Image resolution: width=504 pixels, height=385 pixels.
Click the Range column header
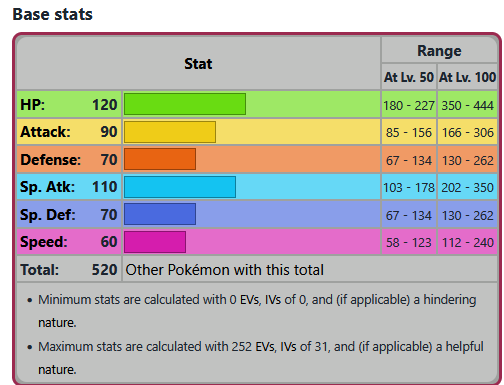439,51
